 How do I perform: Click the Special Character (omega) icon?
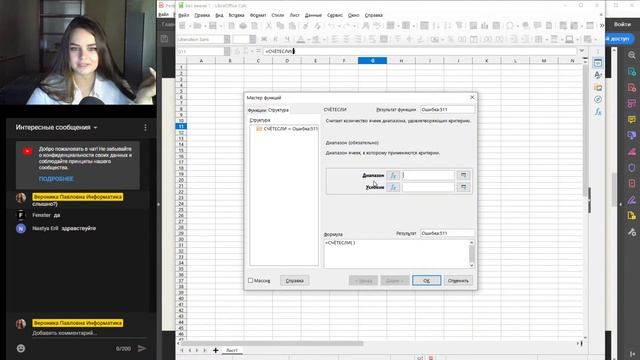tap(510, 26)
